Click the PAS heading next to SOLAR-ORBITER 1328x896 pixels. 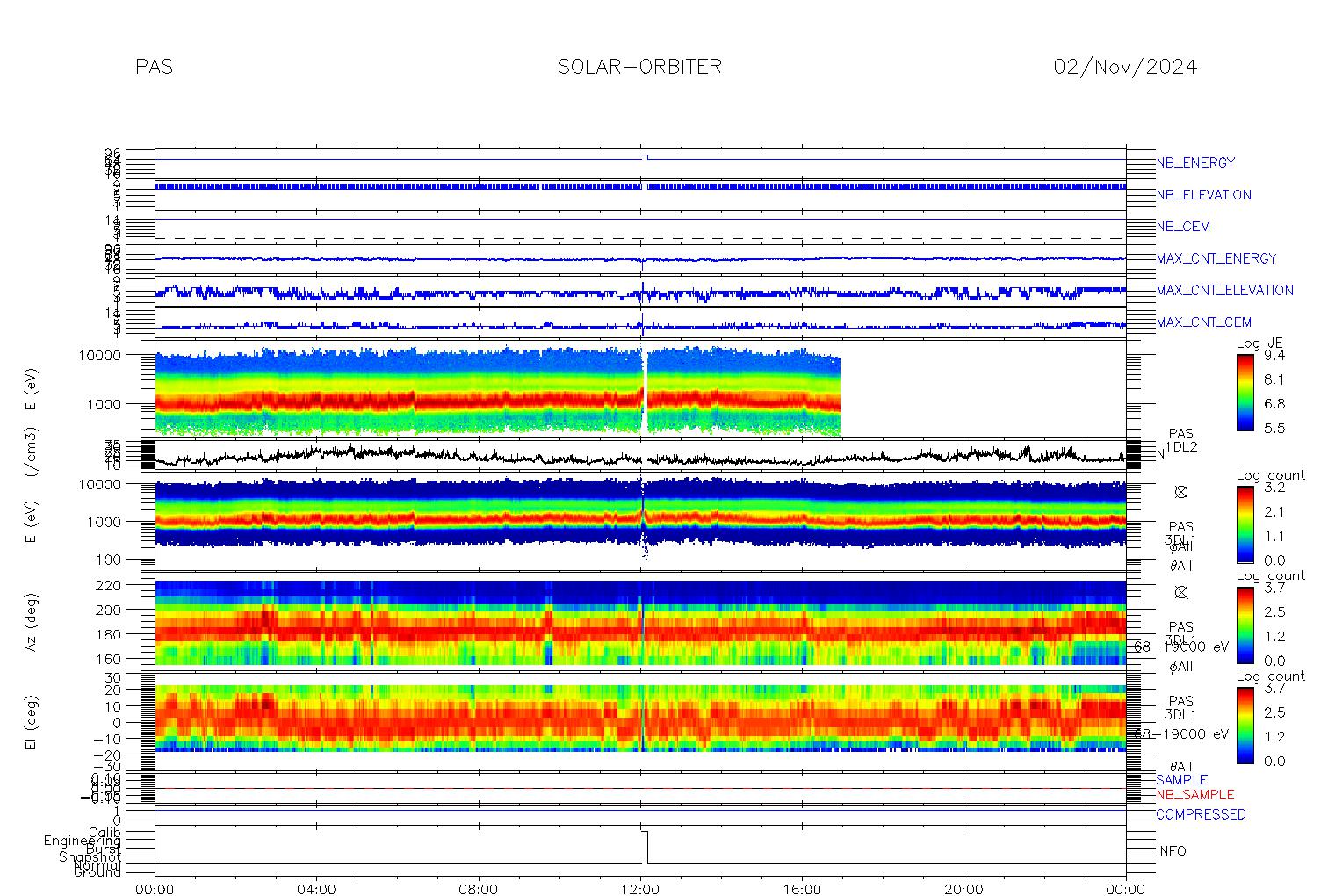coord(154,67)
